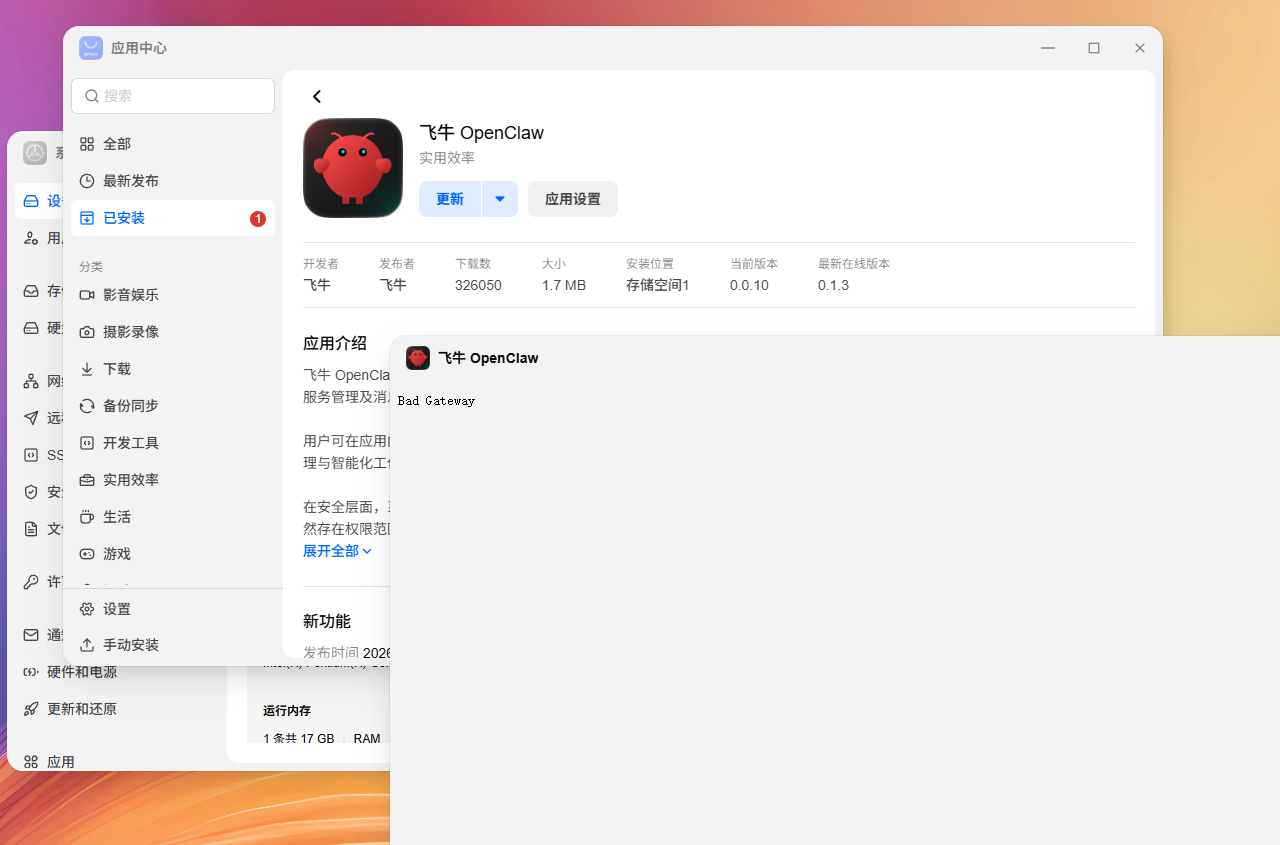Screen dimensions: 1280x845
Task: Click the download count 326050
Action: point(478,285)
